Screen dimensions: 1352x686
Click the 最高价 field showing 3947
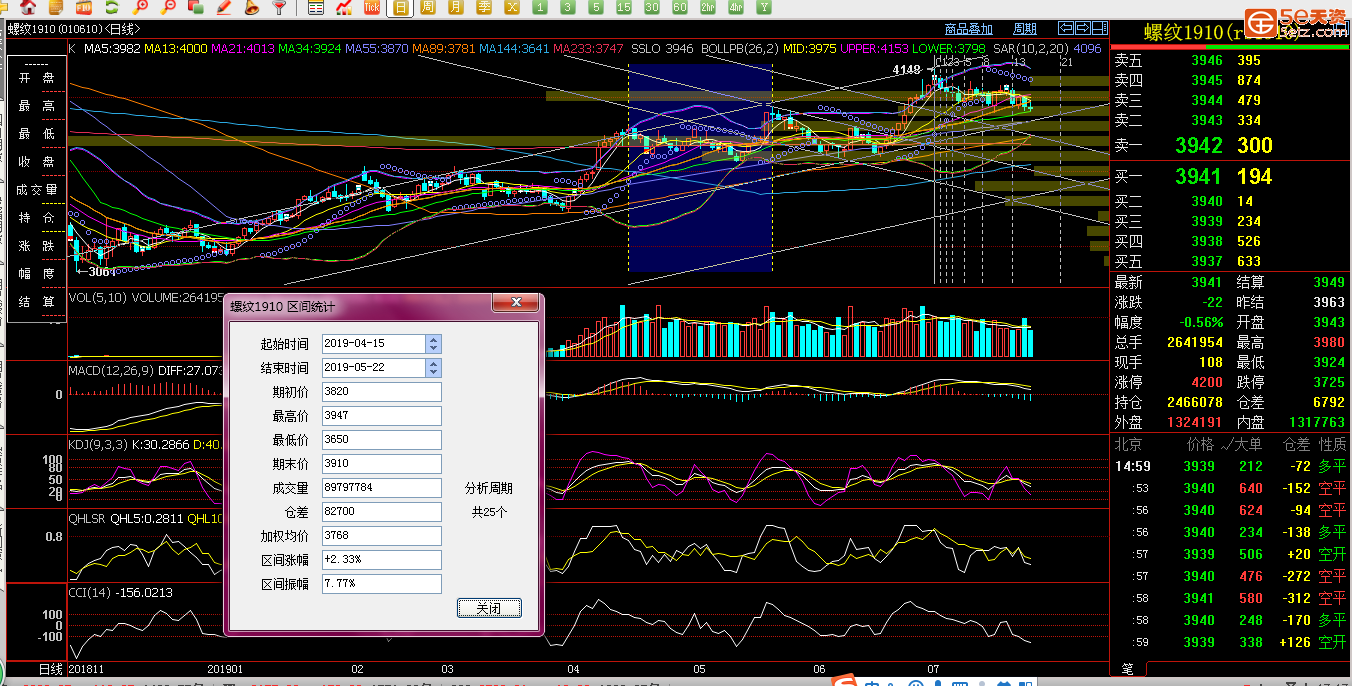pyautogui.click(x=382, y=416)
